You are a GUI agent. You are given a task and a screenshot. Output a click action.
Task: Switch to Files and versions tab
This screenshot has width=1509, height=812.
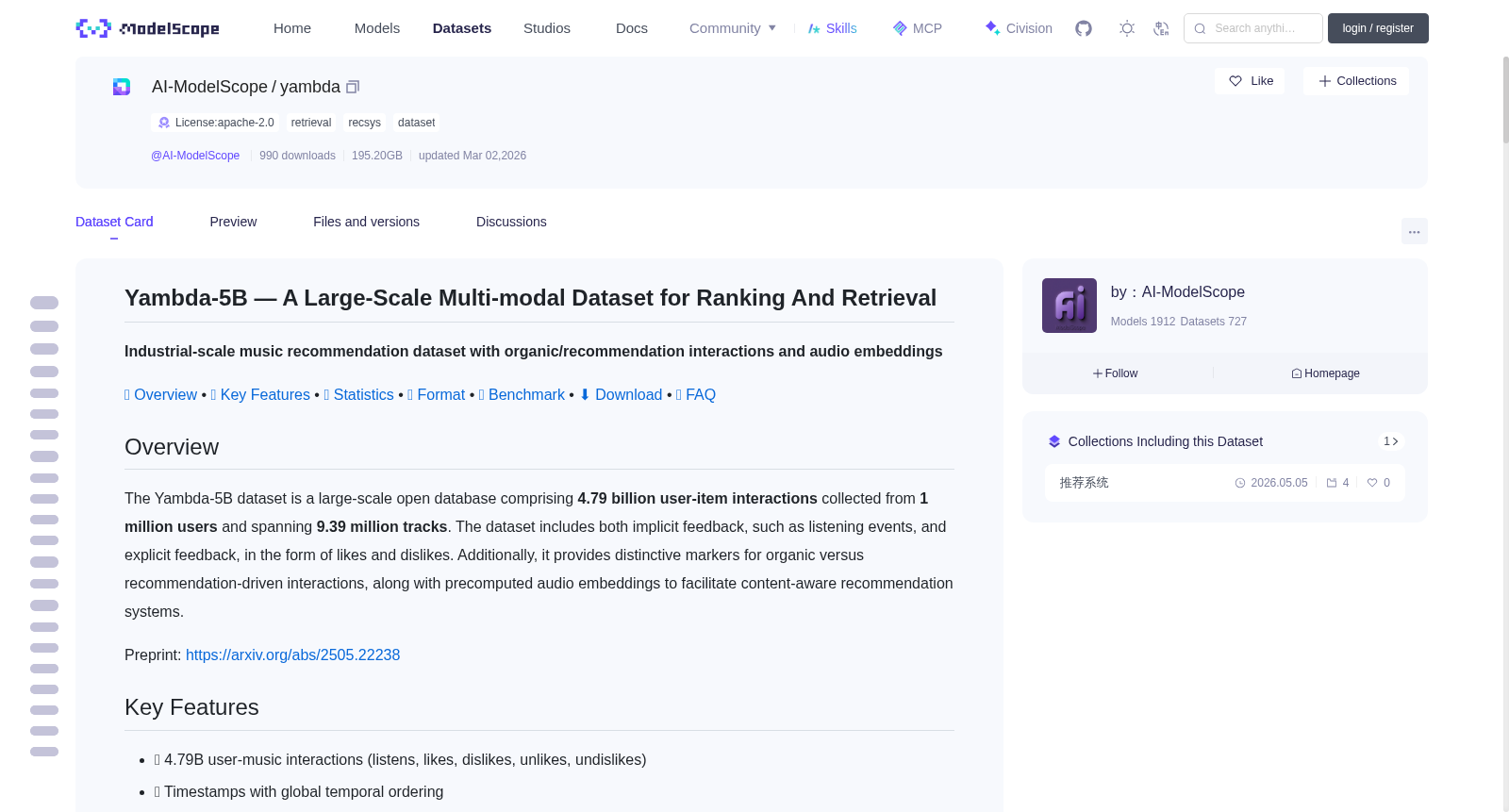[x=366, y=222]
